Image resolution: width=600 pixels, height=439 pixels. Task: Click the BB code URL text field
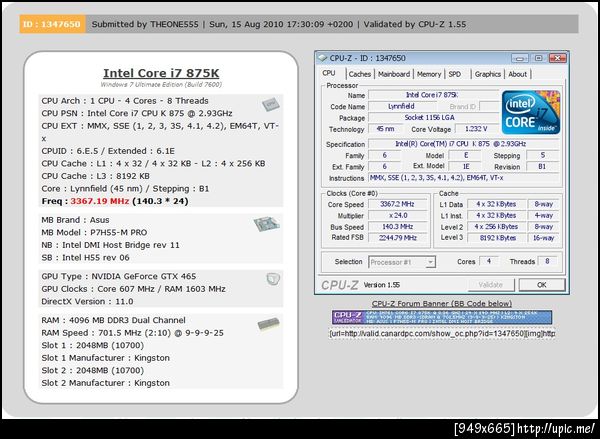(x=442, y=334)
